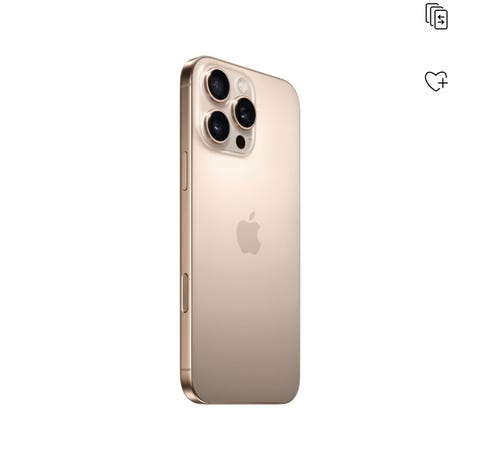Open the gold iPhone product image
Image resolution: width=480 pixels, height=455 pixels.
[x=240, y=230]
